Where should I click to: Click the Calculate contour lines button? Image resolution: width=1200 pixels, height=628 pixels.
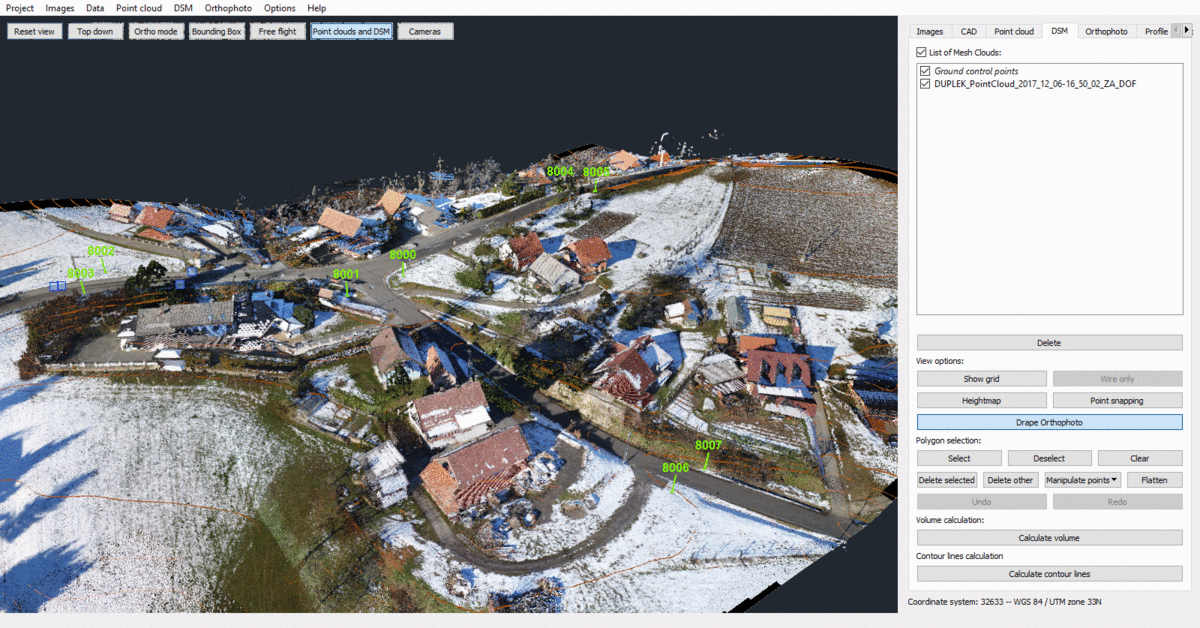pyautogui.click(x=1049, y=574)
